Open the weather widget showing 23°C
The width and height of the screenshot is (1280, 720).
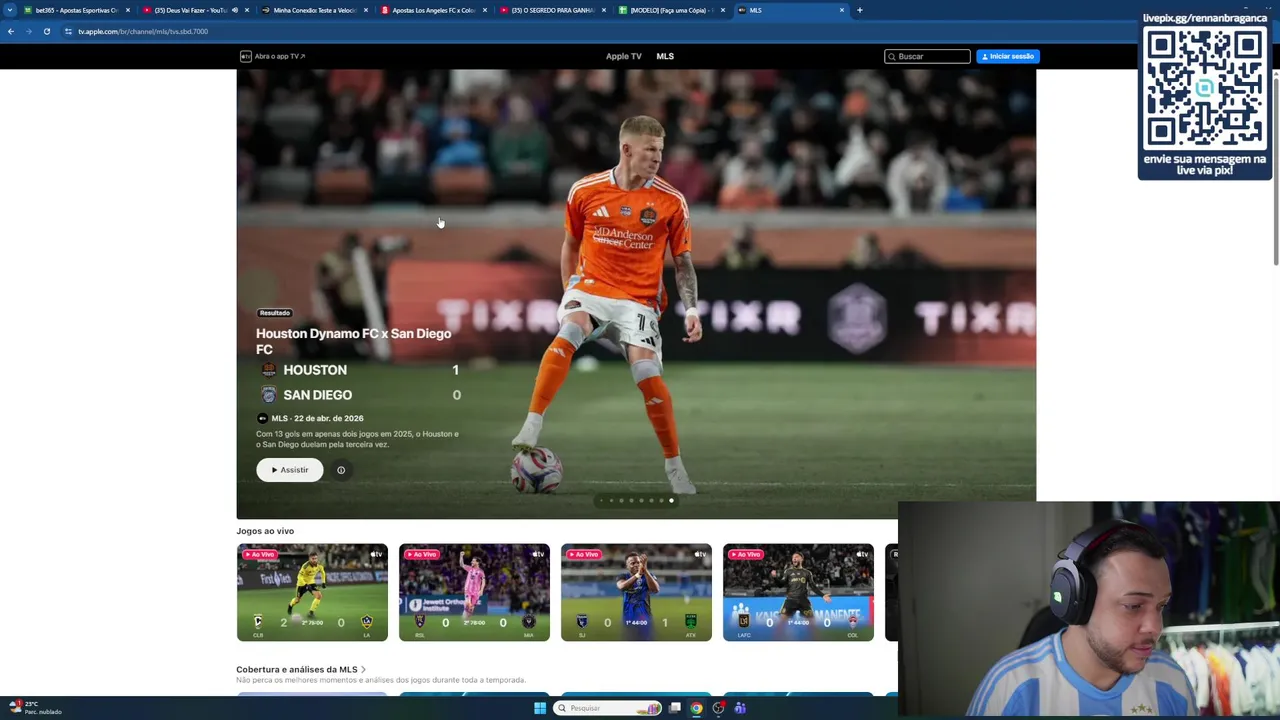35,707
